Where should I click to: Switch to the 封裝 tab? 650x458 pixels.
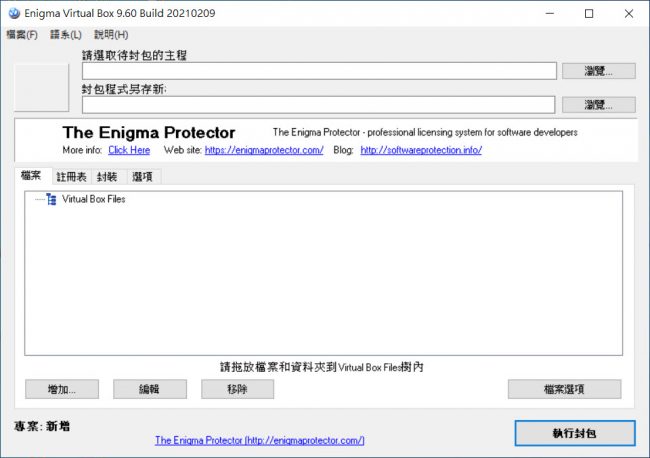coord(107,177)
